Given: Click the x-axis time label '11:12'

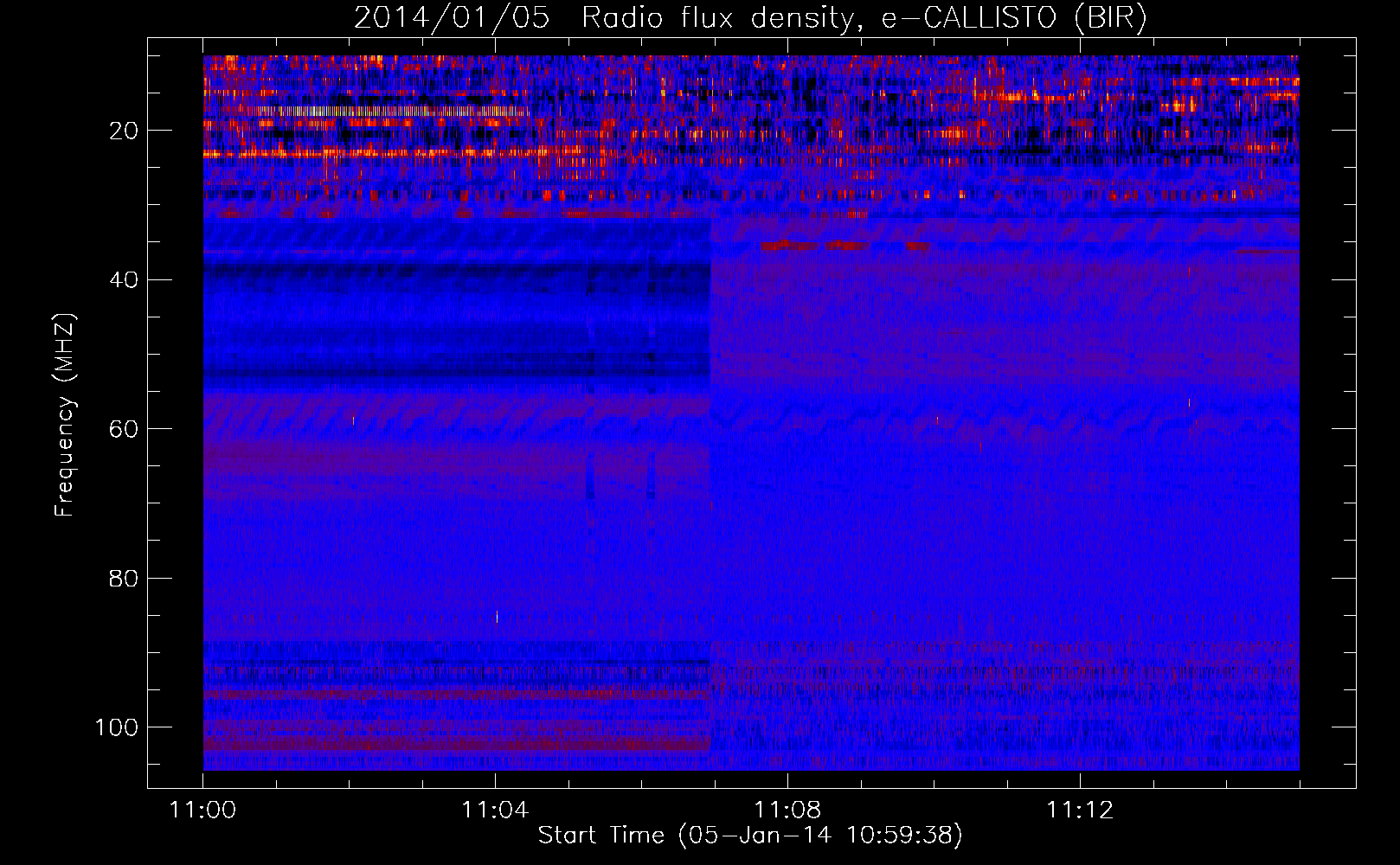Looking at the screenshot, I should (x=1080, y=811).
